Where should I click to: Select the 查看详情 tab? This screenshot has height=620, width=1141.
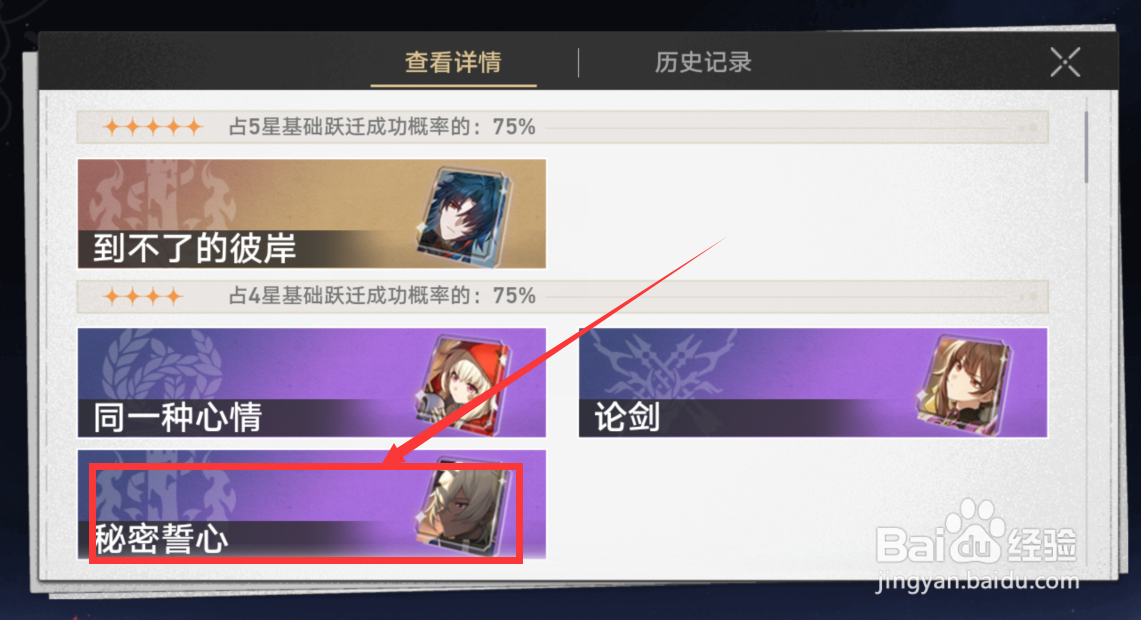(453, 63)
